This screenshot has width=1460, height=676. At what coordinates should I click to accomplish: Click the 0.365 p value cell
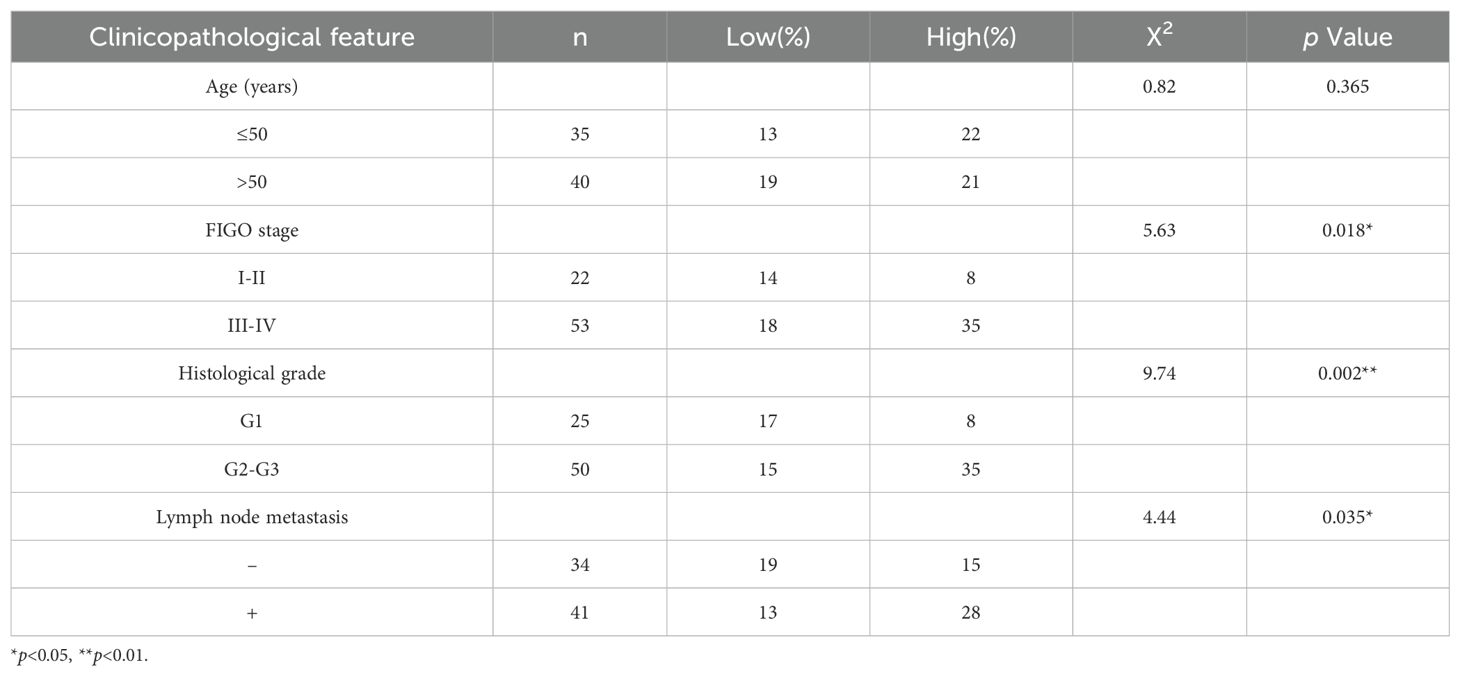tap(1347, 87)
